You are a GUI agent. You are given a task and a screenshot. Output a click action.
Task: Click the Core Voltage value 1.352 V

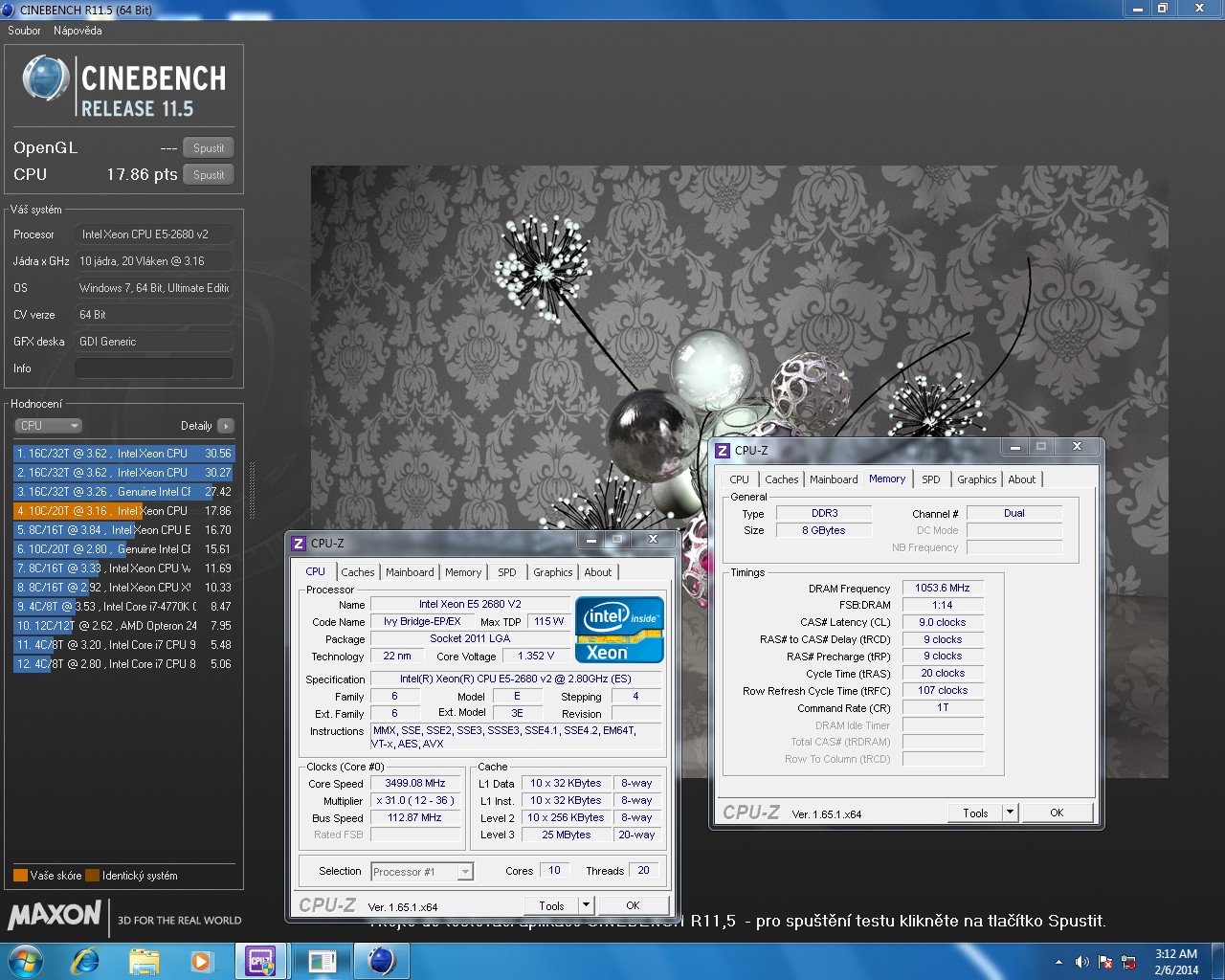(536, 656)
